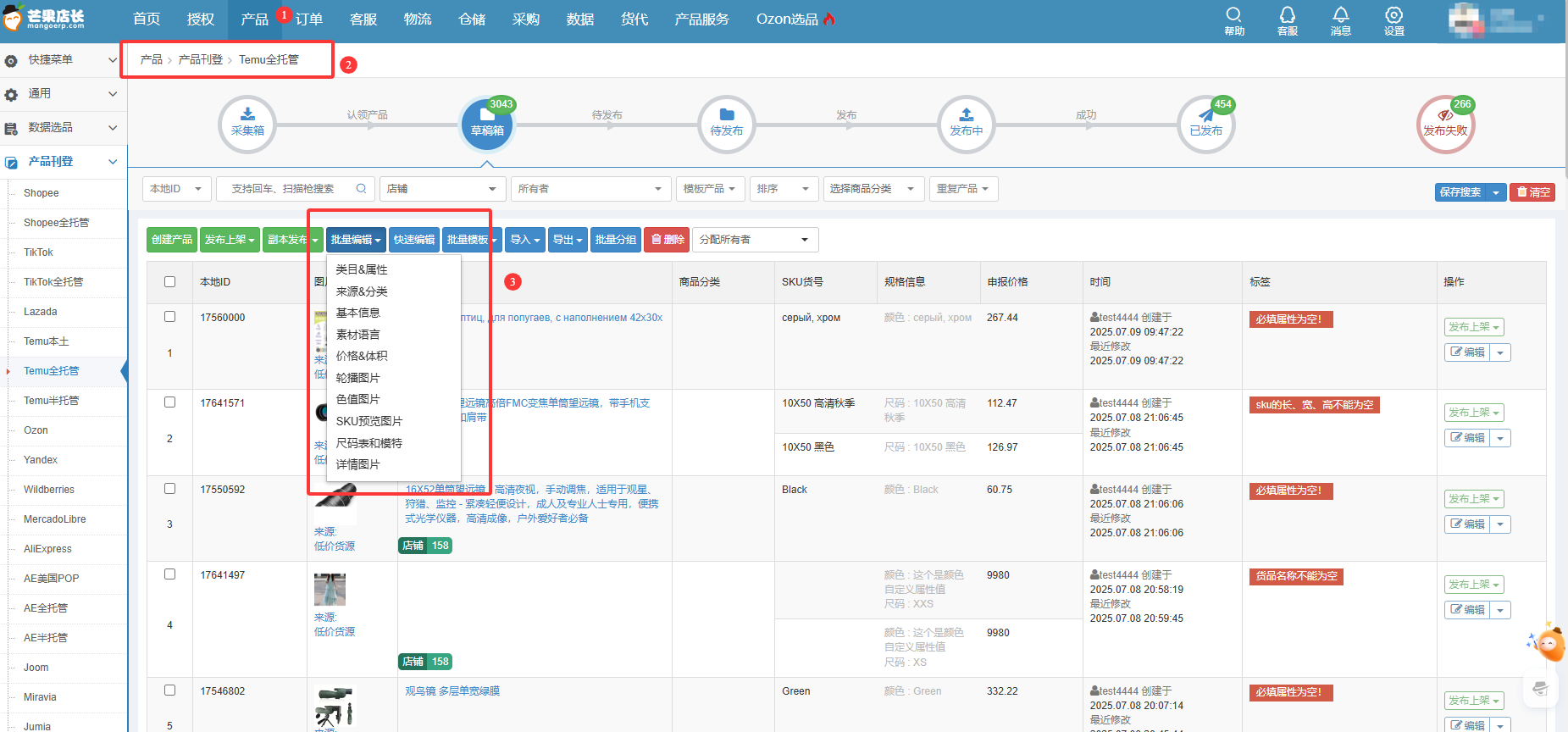This screenshot has height=732, width=1568.
Task: Click the floating assistant mascot icon
Action: 1549,644
